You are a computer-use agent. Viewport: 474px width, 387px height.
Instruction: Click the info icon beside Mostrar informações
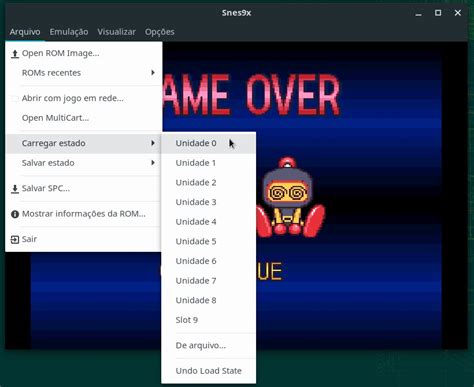(15, 214)
